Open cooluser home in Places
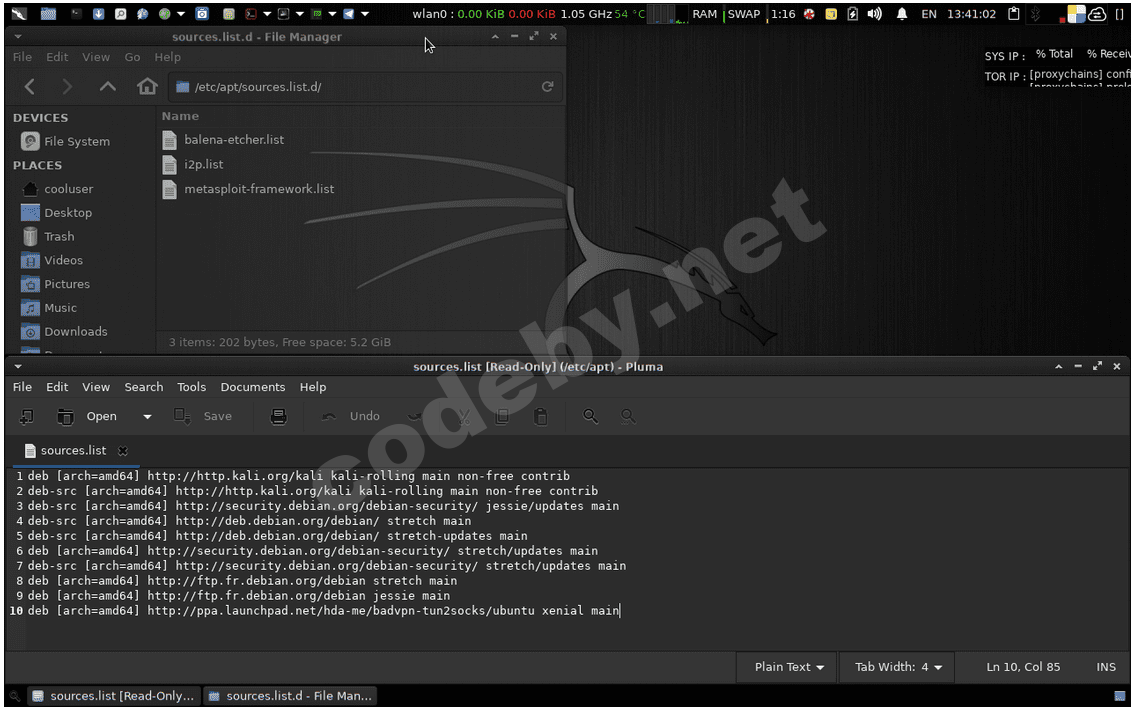Viewport: 1132px width, 708px height. click(x=58, y=189)
